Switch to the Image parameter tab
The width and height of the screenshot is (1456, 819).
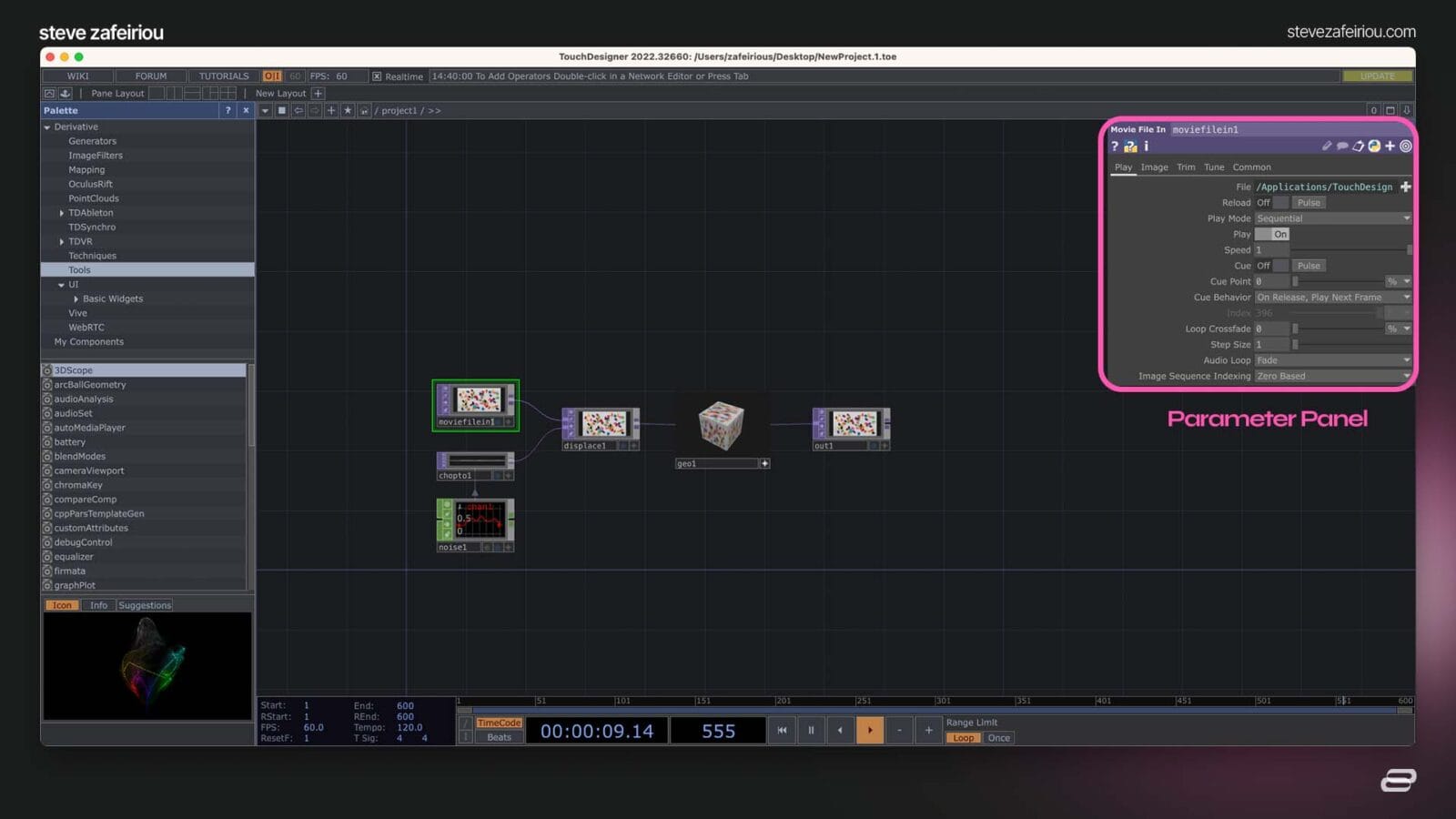1154,167
